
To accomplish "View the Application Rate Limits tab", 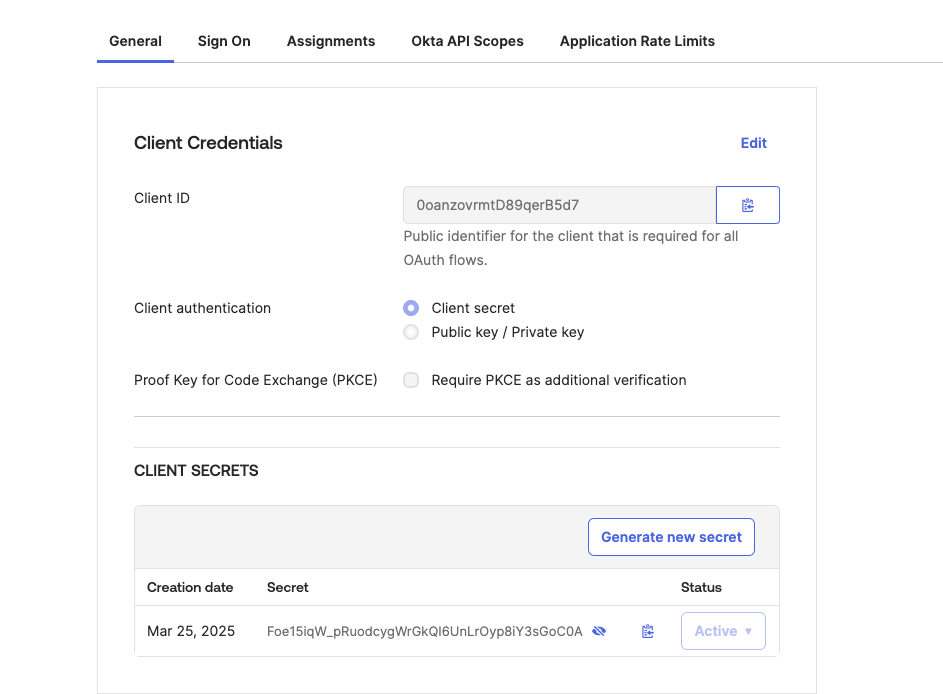I will coord(637,41).
